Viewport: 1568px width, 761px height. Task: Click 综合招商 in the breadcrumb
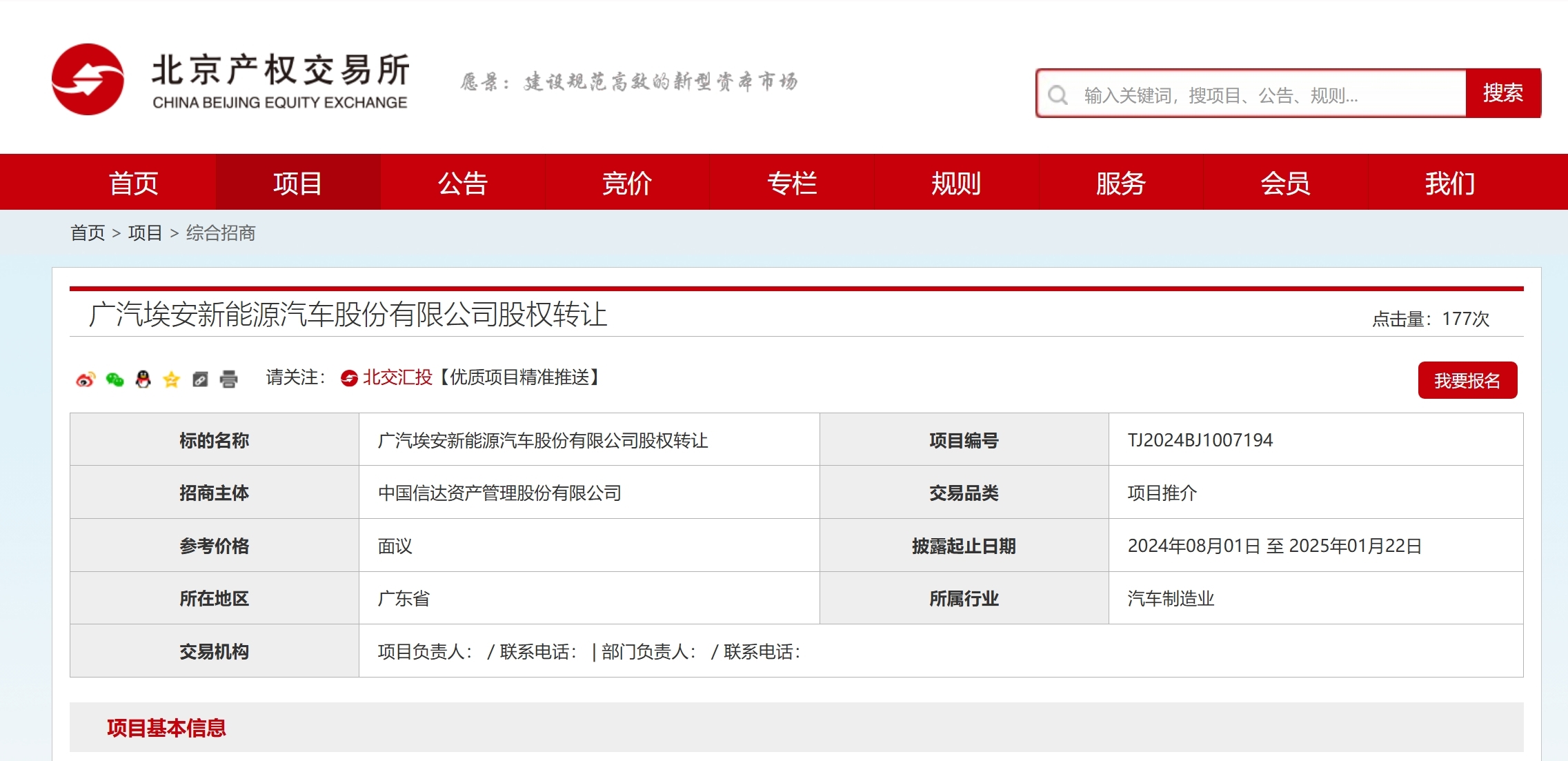221,233
